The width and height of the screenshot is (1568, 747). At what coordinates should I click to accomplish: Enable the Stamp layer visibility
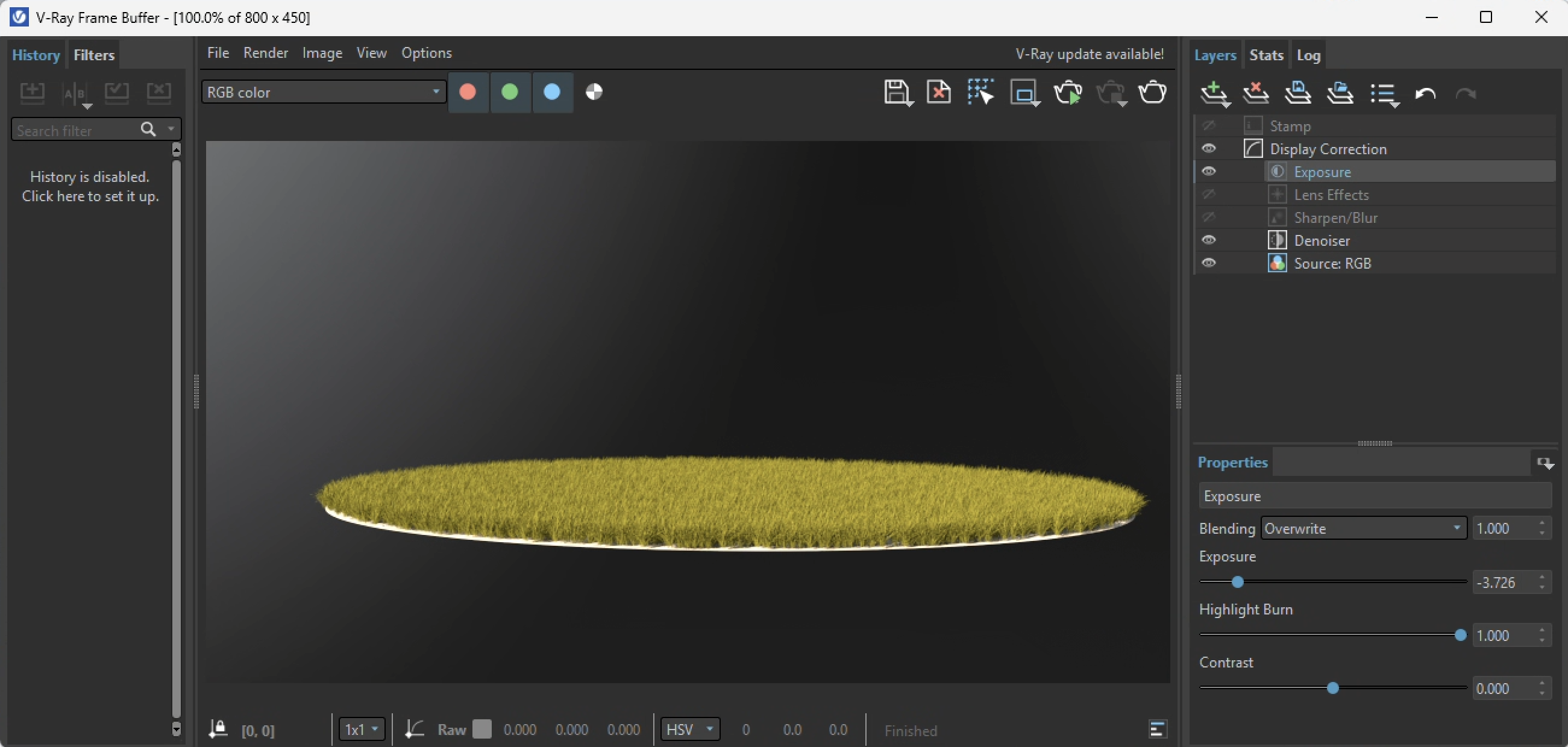click(x=1208, y=126)
